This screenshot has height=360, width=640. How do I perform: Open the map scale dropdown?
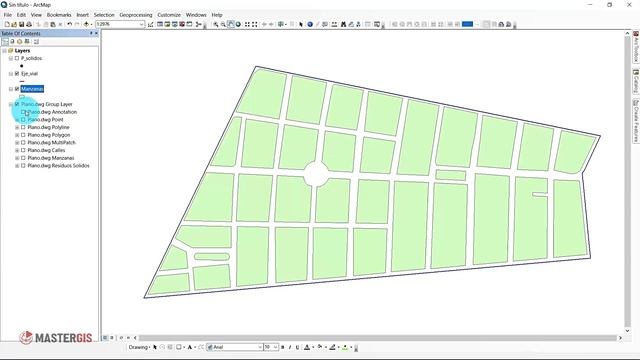(142, 24)
